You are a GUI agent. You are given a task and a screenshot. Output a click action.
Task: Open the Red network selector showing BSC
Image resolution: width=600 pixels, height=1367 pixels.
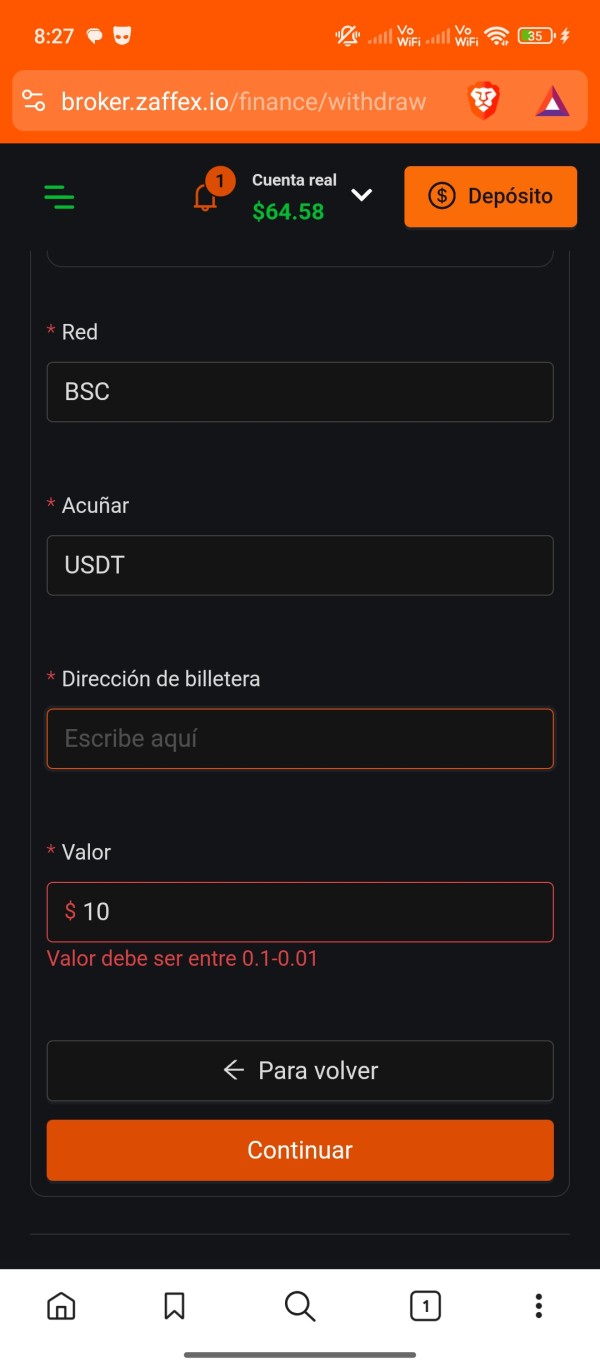tap(300, 392)
